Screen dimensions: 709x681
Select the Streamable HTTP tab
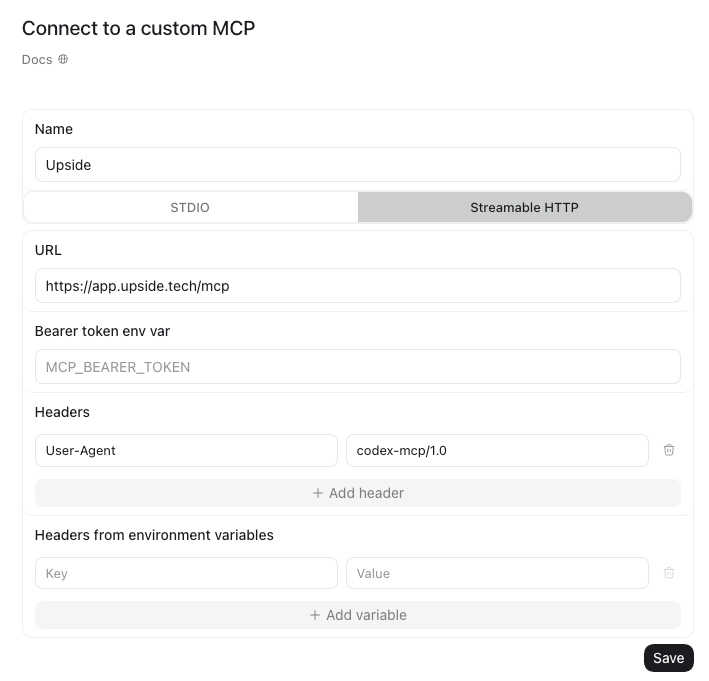(525, 207)
